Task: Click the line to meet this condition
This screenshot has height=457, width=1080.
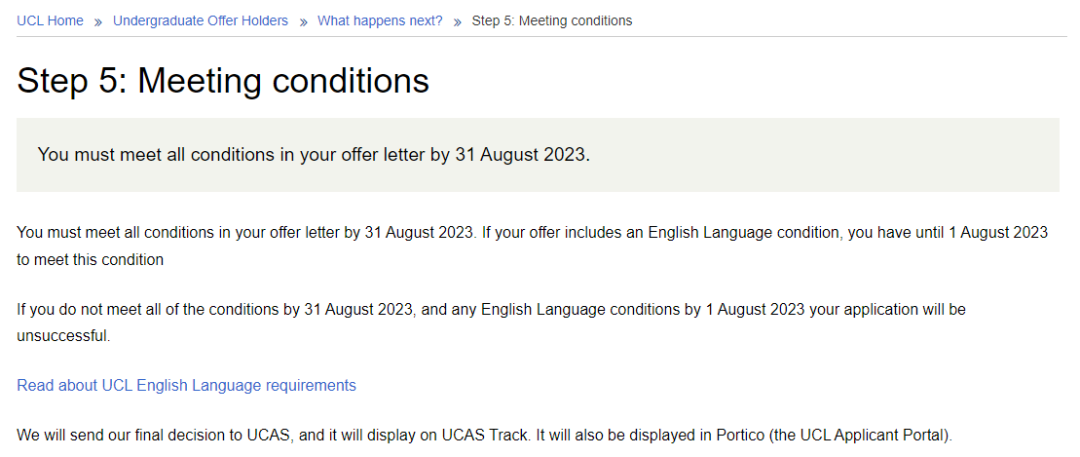Action: (x=90, y=259)
